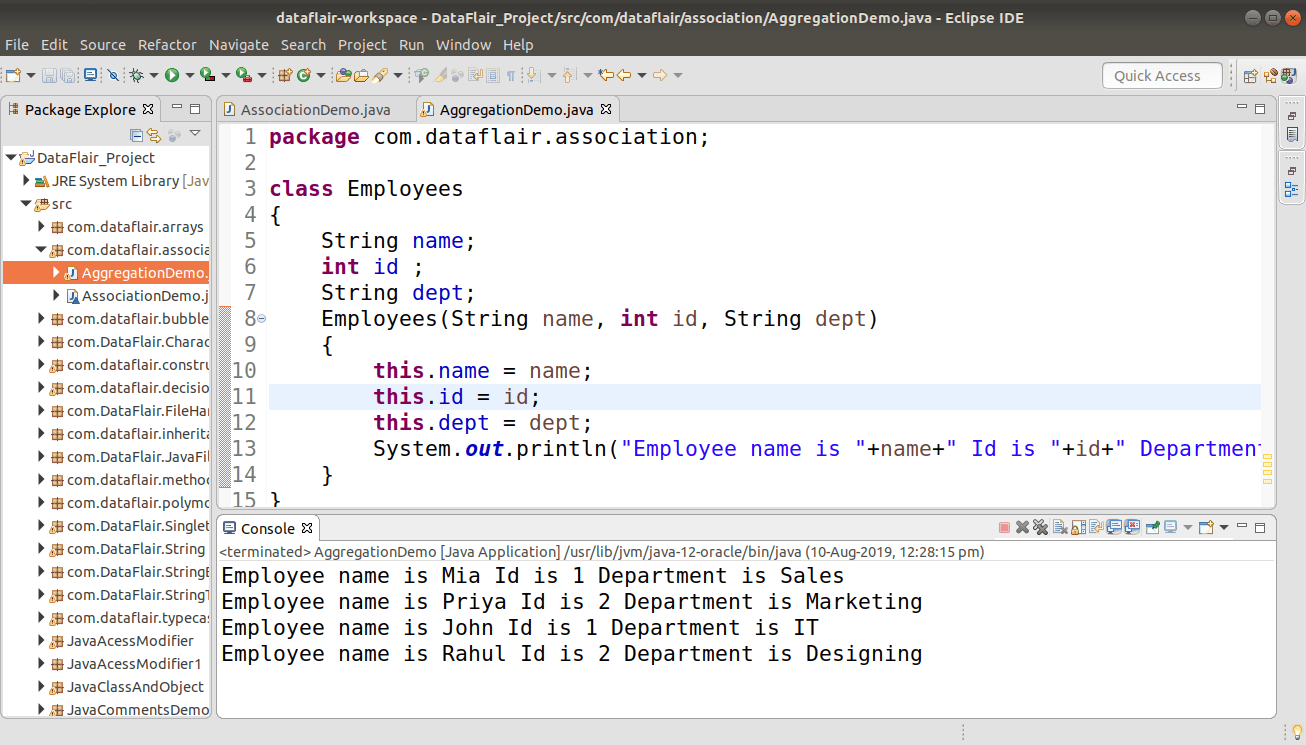Open the Run button dropdown arrow
Viewport: 1306px width, 745px height.
click(x=189, y=76)
